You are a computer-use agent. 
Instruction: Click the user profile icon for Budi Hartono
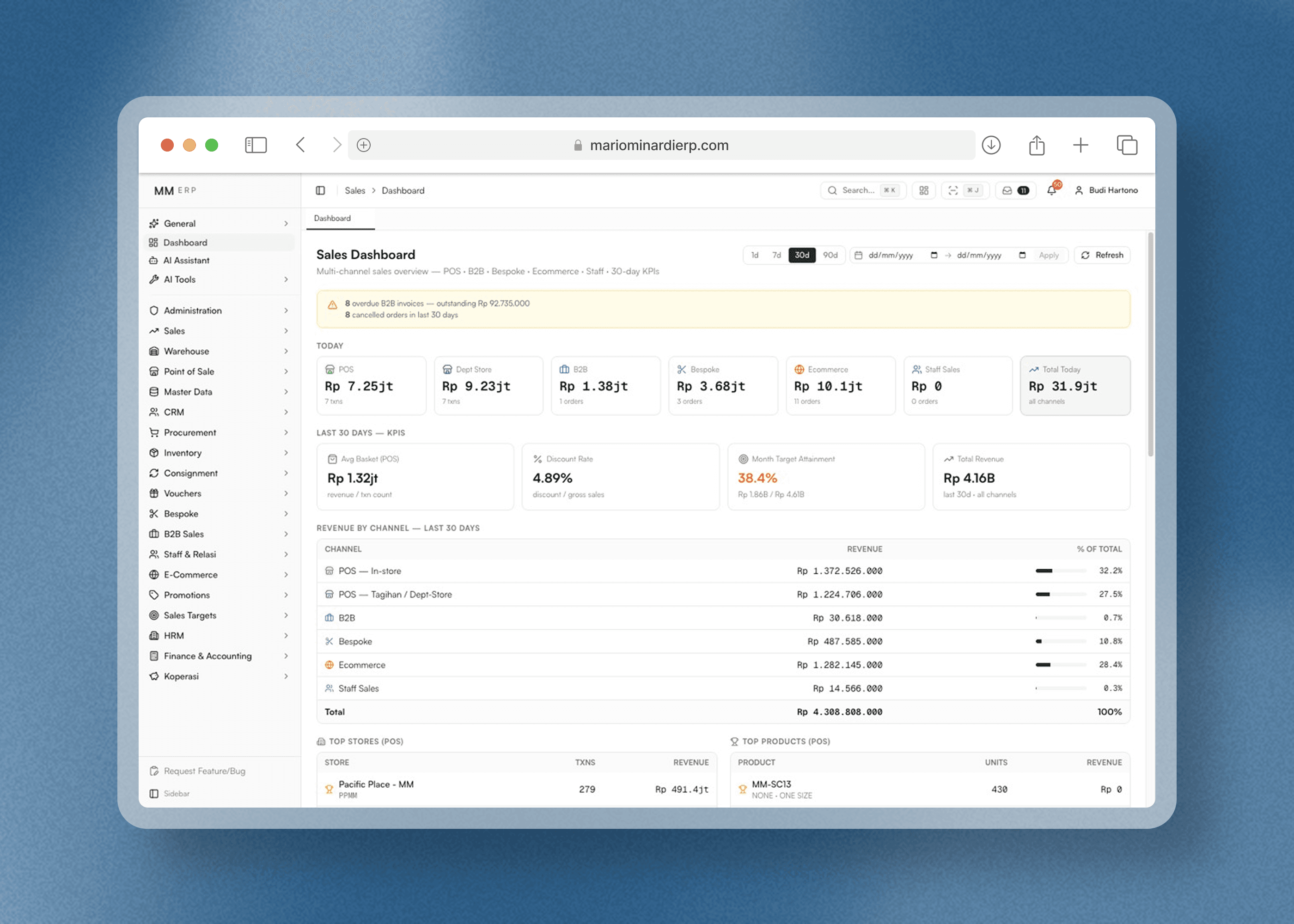1078,191
